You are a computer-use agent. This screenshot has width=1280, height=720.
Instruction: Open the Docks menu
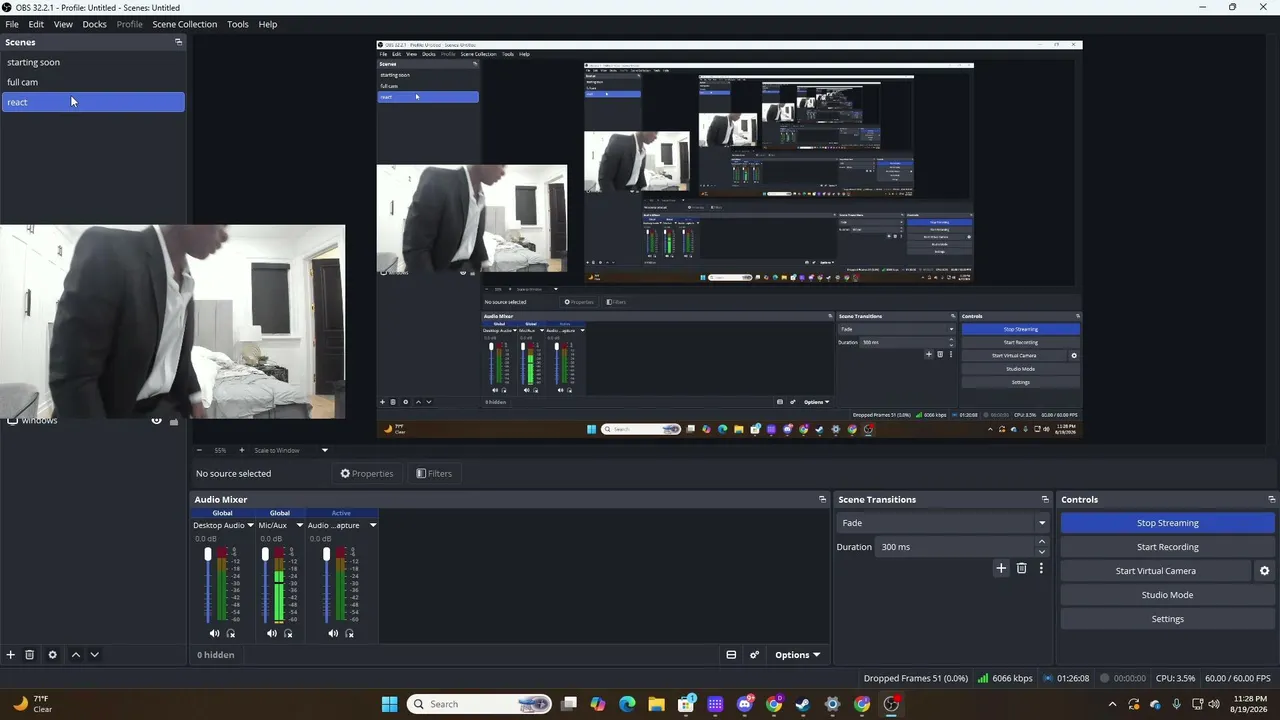tap(94, 24)
